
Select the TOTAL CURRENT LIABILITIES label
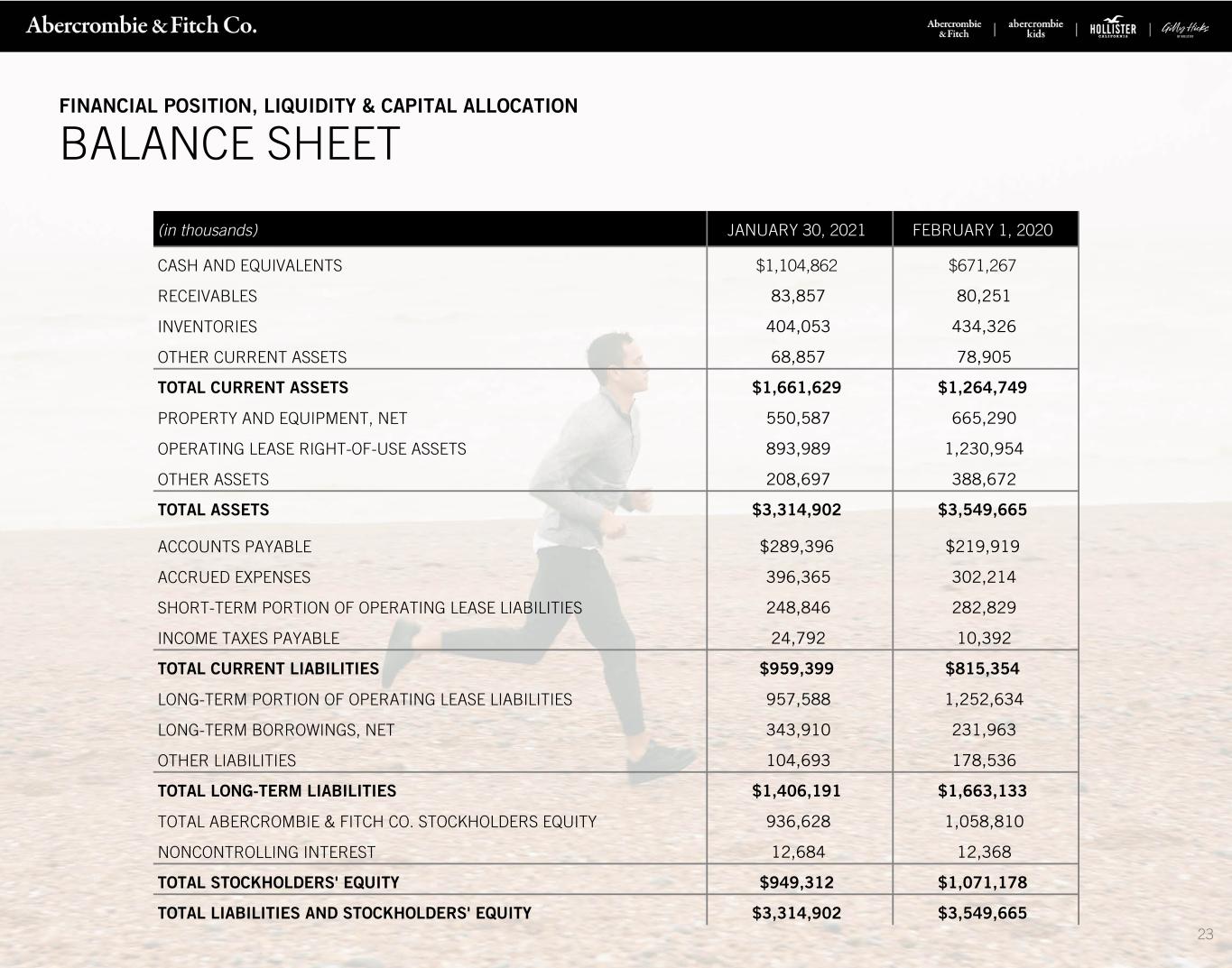[268, 669]
